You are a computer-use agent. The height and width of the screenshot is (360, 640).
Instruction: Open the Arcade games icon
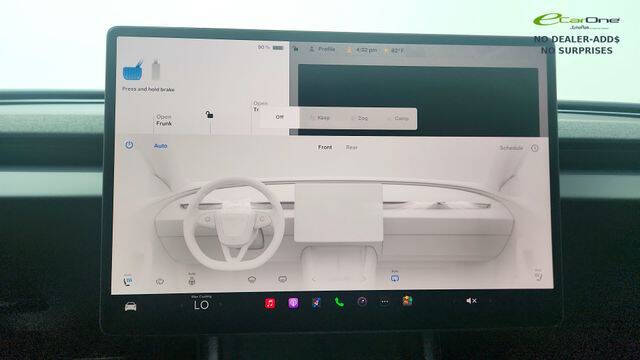click(407, 301)
